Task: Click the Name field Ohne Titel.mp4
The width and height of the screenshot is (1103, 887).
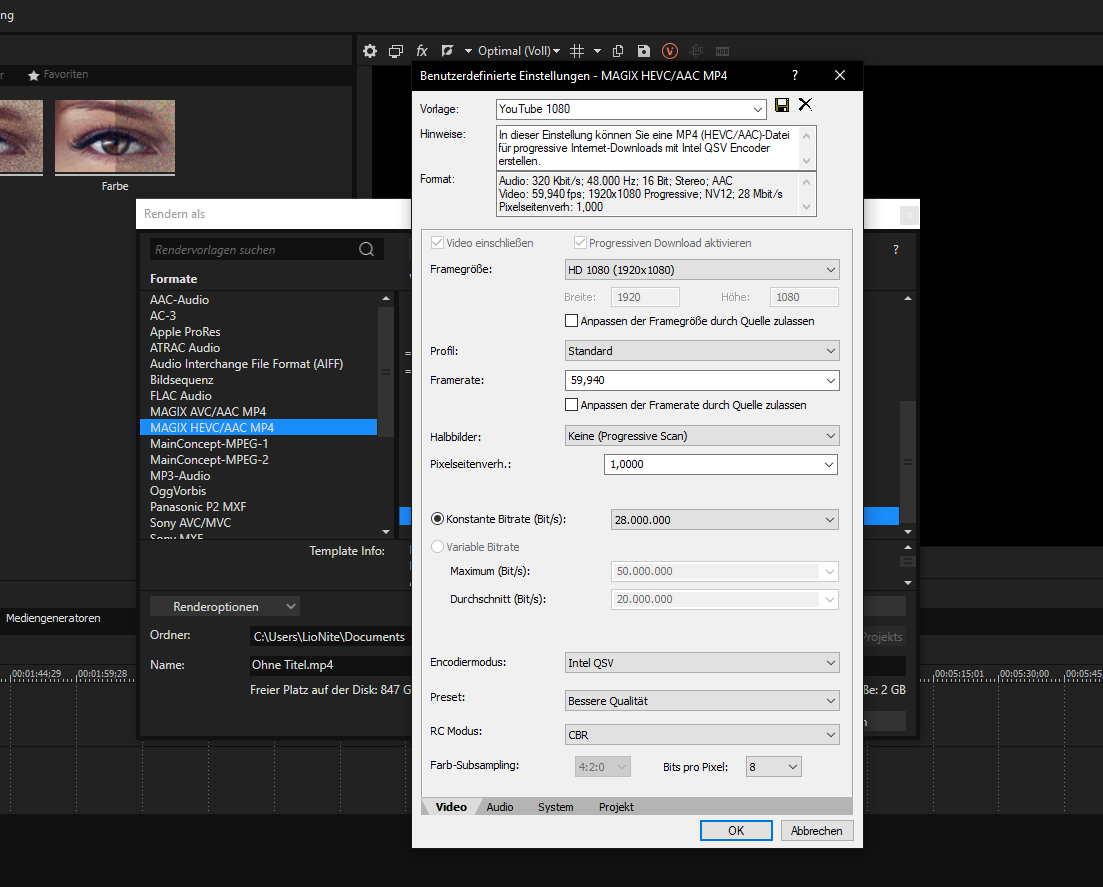Action: click(331, 665)
